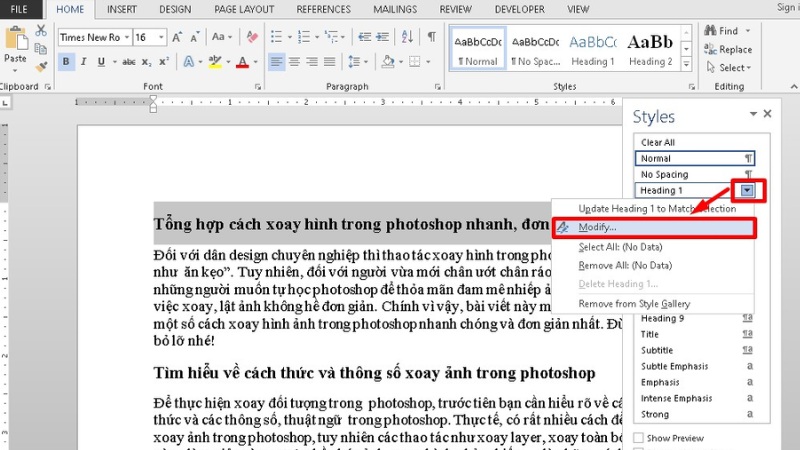Image resolution: width=800 pixels, height=450 pixels.
Task: Toggle Superscript formatting
Action: pyautogui.click(x=164, y=62)
